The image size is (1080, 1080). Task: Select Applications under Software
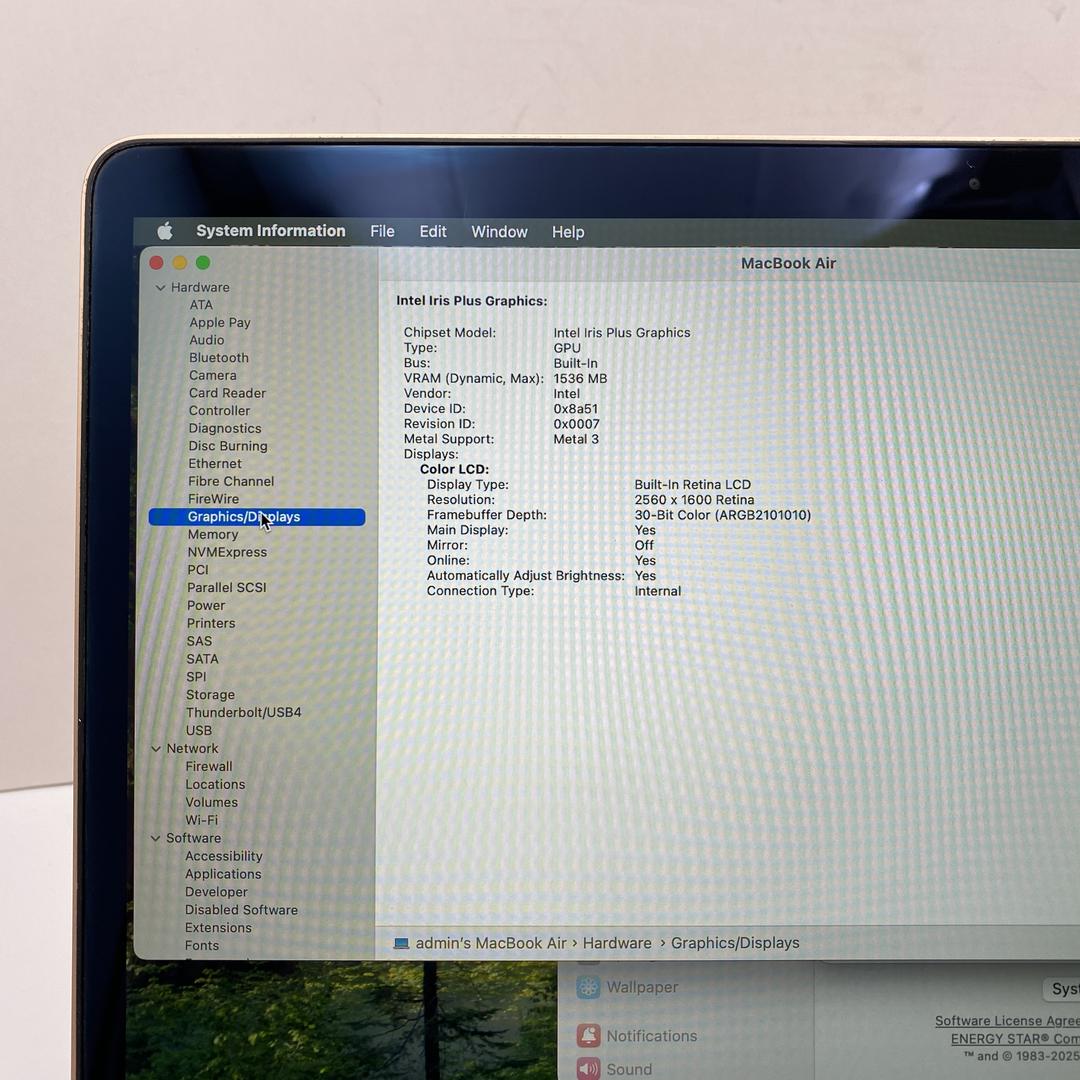click(223, 874)
